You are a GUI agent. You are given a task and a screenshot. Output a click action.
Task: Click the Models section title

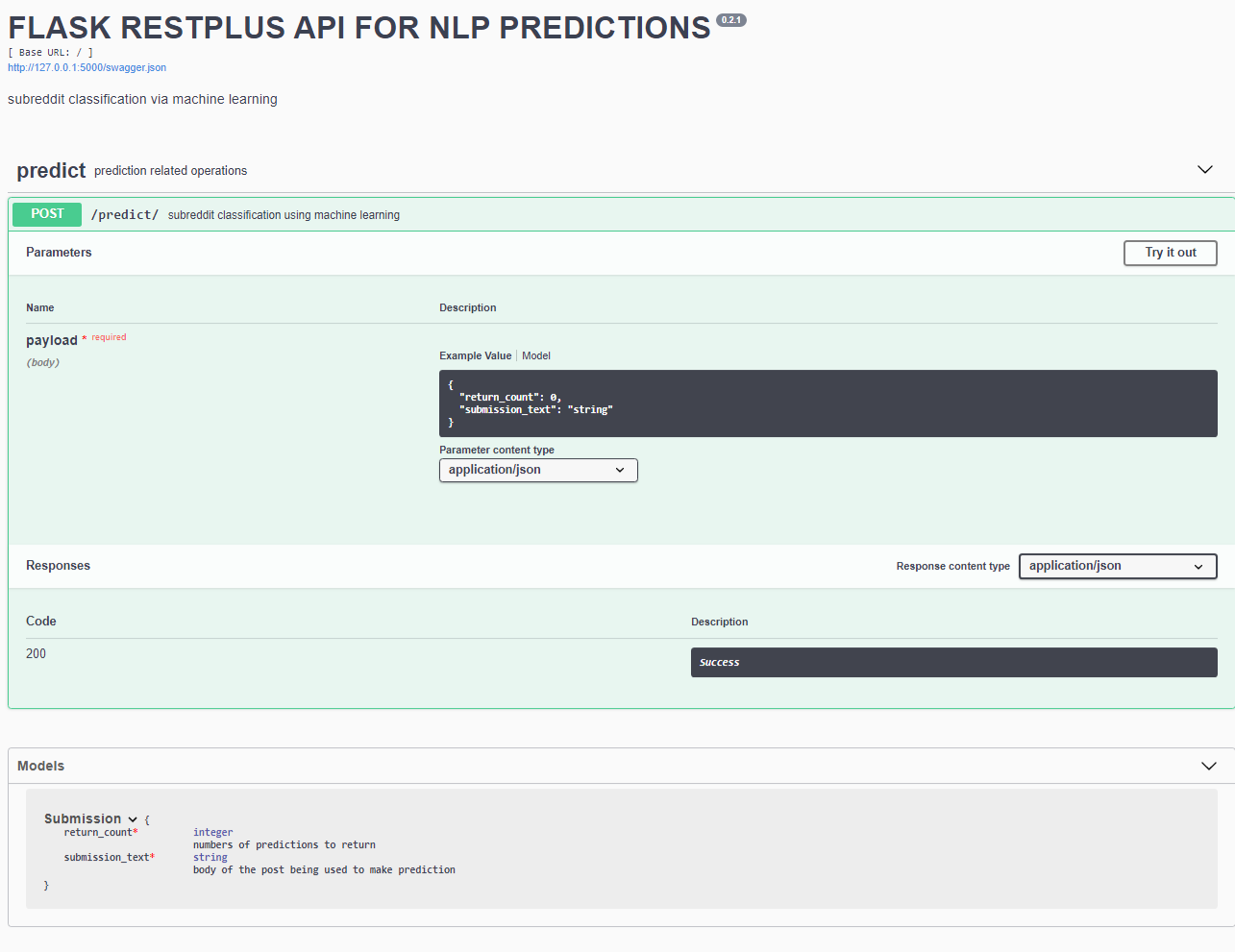pyautogui.click(x=40, y=766)
